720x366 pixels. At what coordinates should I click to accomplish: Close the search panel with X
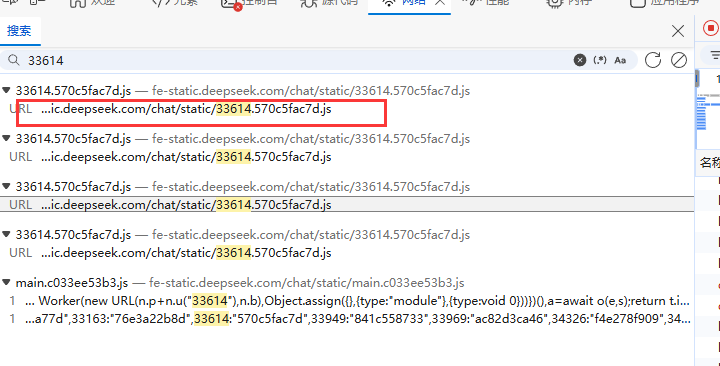point(678,31)
